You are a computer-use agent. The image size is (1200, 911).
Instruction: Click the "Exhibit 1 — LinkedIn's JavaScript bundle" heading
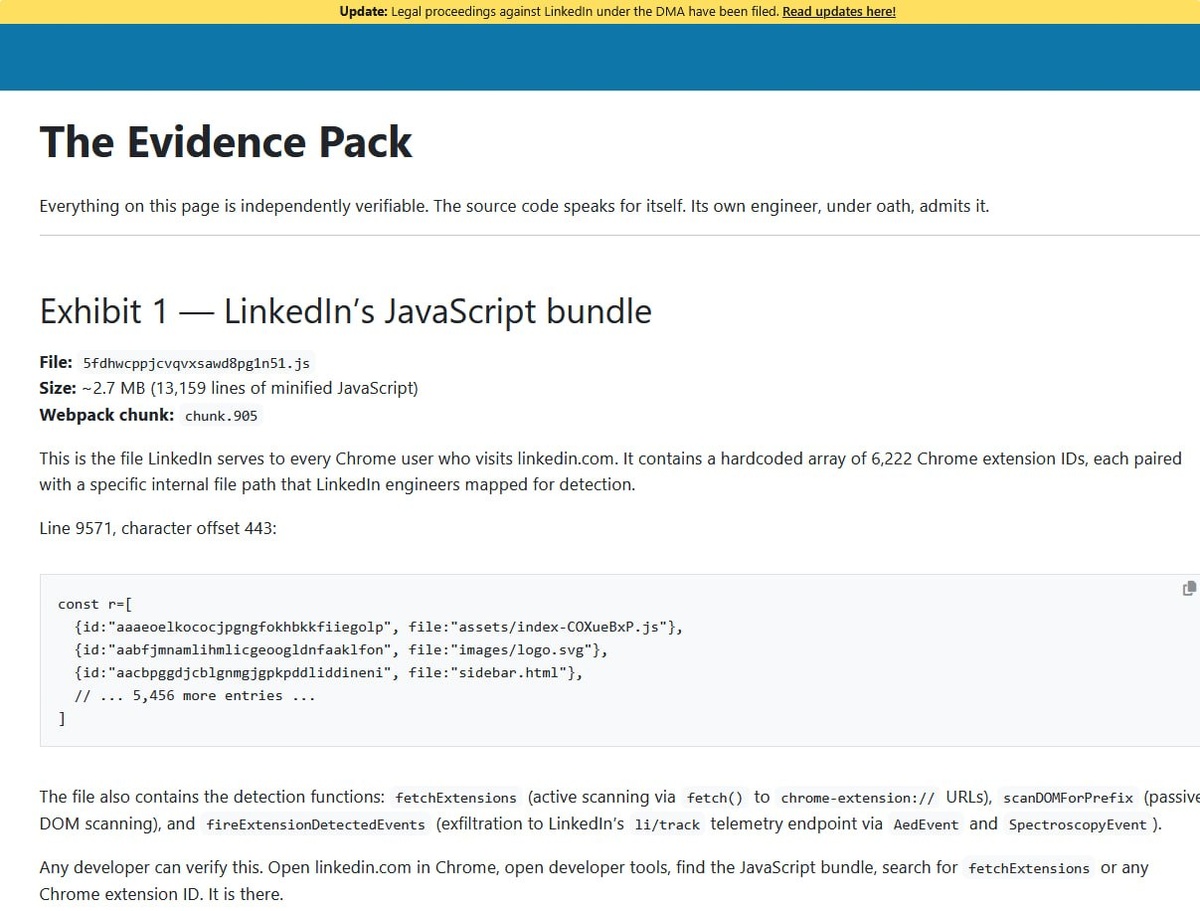(x=345, y=312)
